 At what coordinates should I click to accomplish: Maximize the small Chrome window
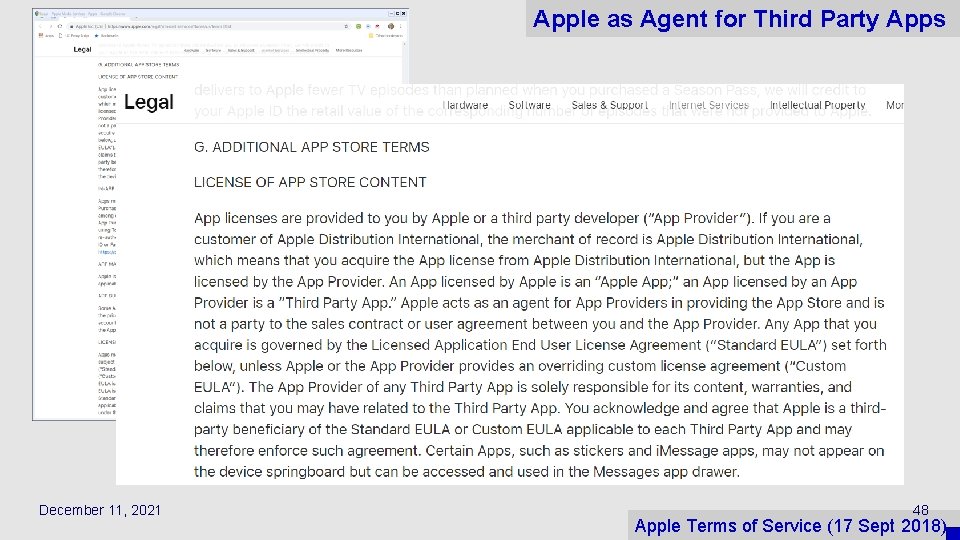point(397,13)
